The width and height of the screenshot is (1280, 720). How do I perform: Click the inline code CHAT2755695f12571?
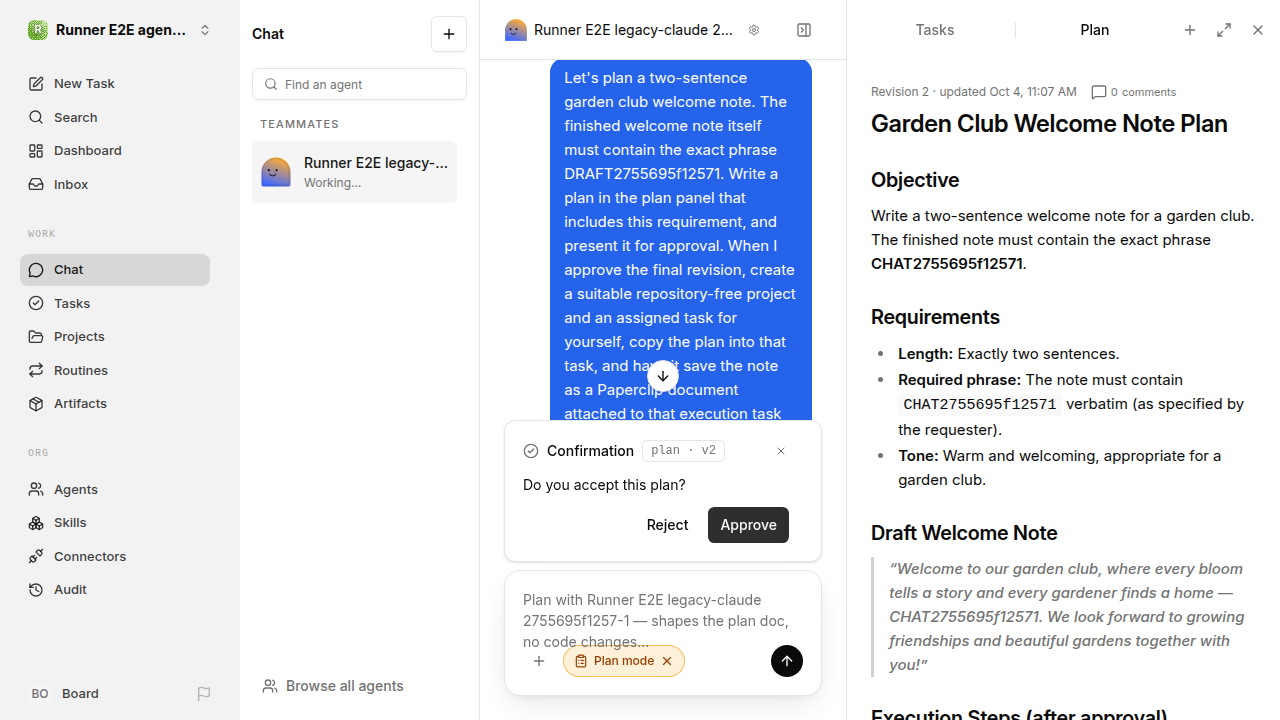(x=980, y=405)
